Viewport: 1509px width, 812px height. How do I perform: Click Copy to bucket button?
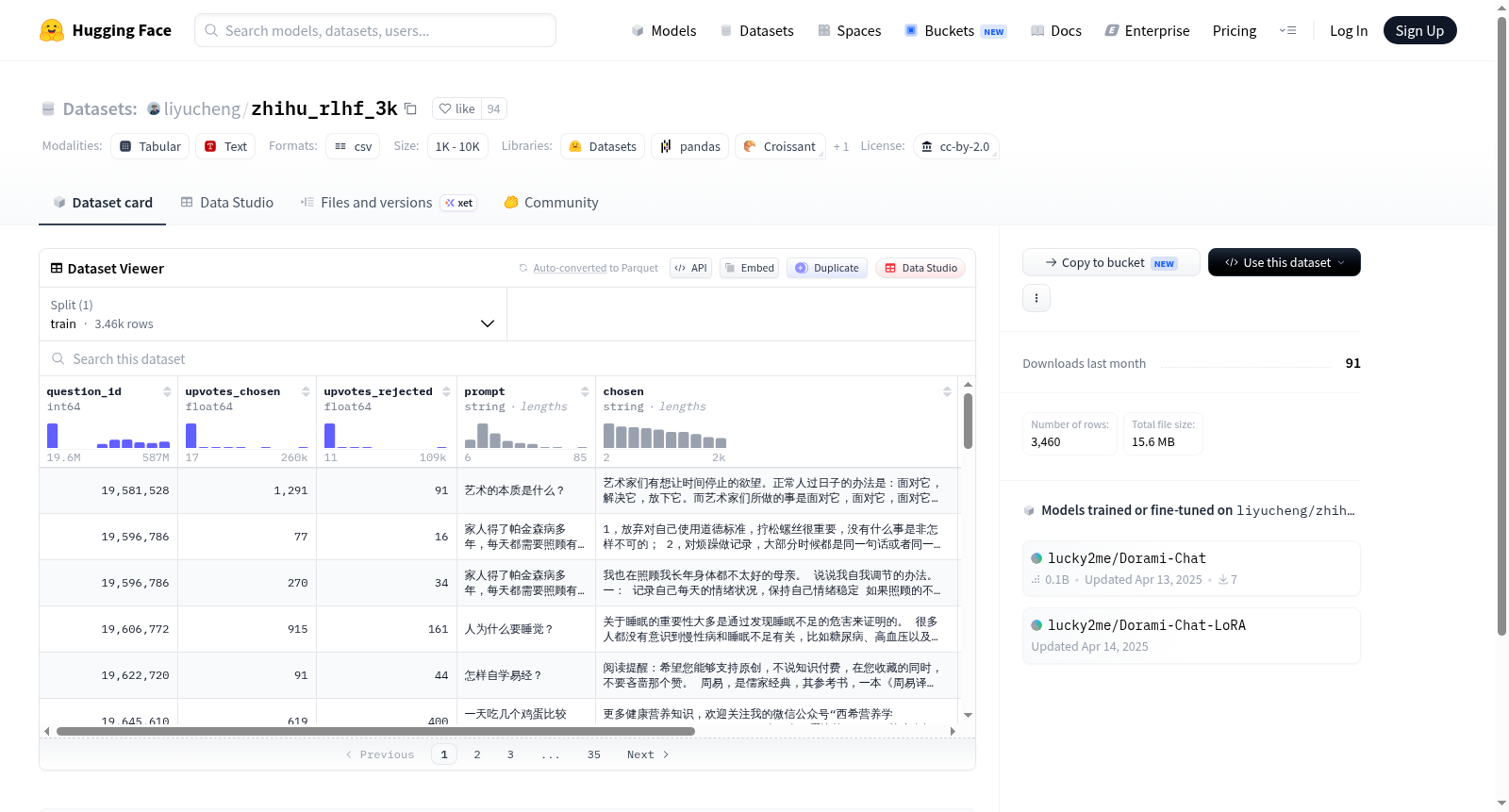(x=1111, y=262)
